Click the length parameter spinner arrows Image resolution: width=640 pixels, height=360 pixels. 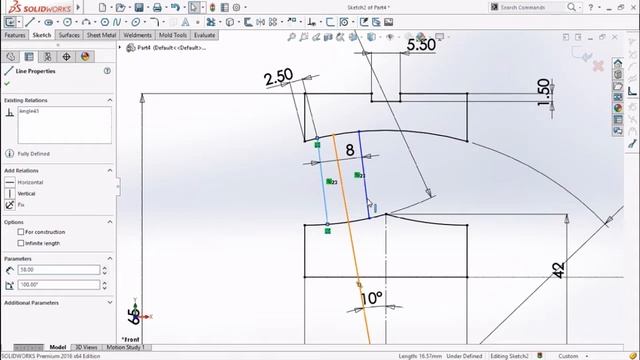[104, 270]
